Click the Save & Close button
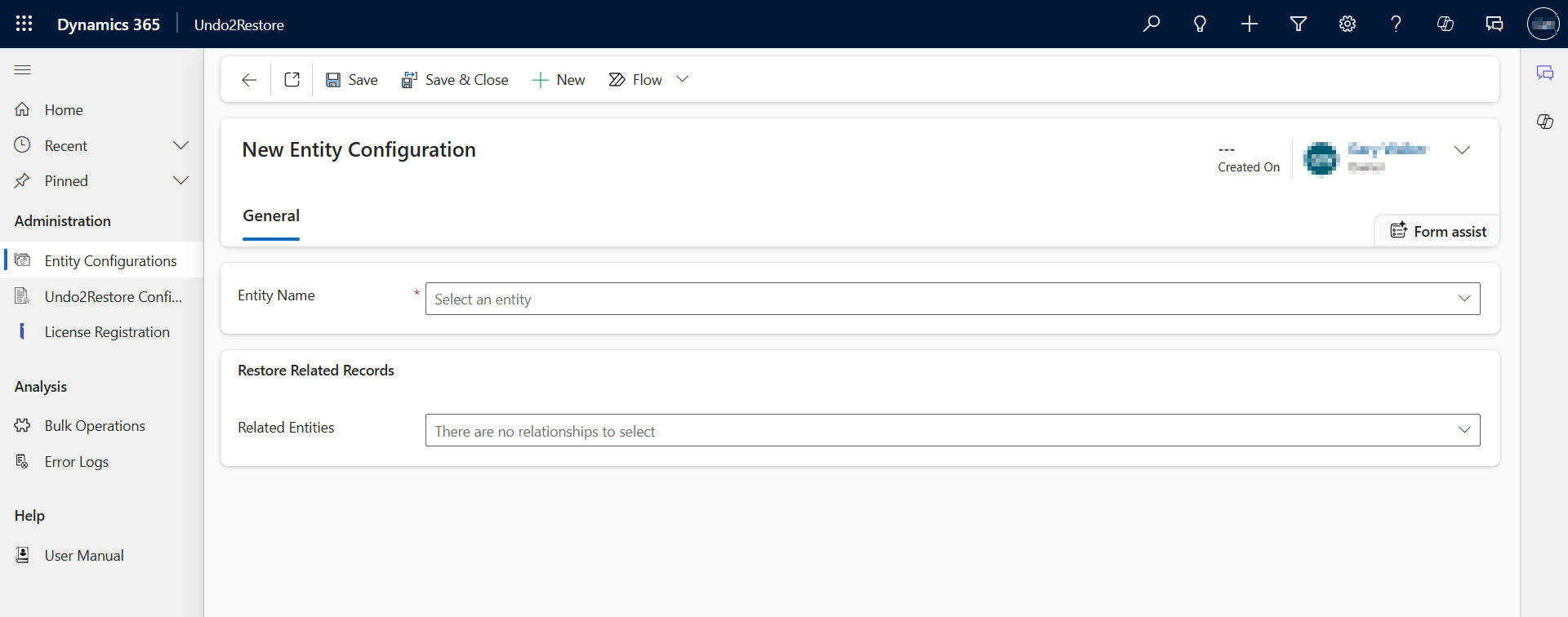The width and height of the screenshot is (1568, 617). [455, 80]
